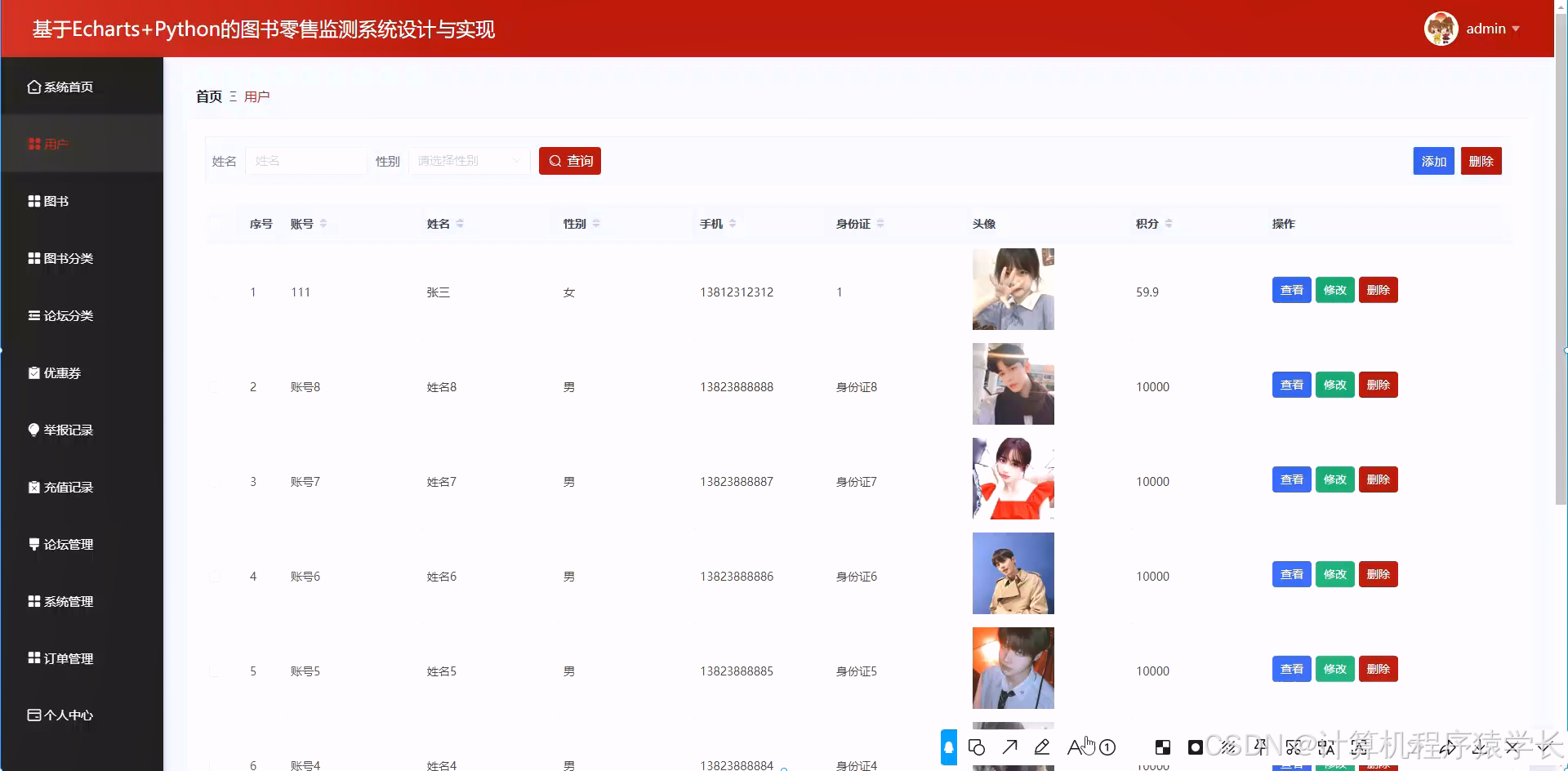This screenshot has height=771, width=1568.
Task: Tick the checkbox for row 账号5
Action: pos(216,671)
